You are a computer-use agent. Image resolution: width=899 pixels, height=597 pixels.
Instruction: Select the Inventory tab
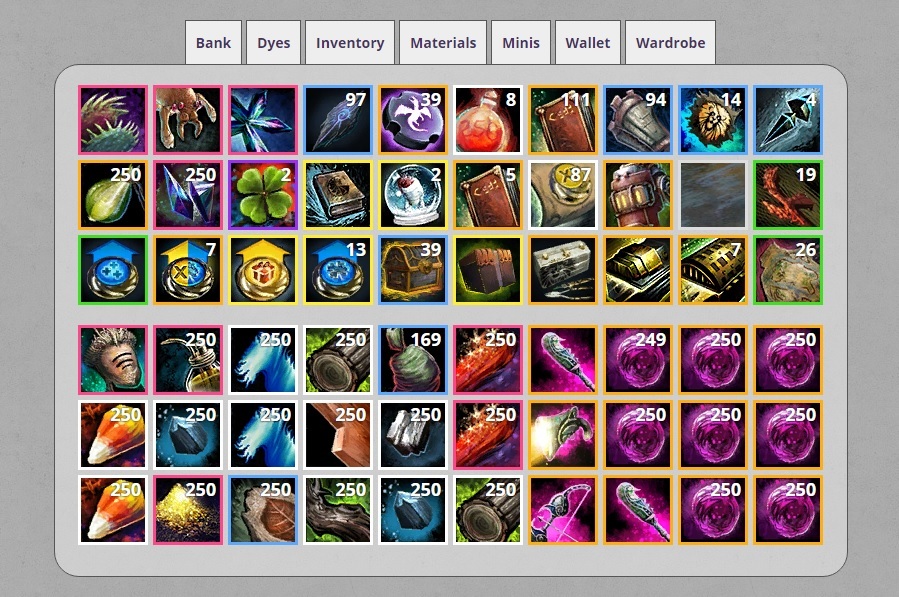[x=350, y=42]
